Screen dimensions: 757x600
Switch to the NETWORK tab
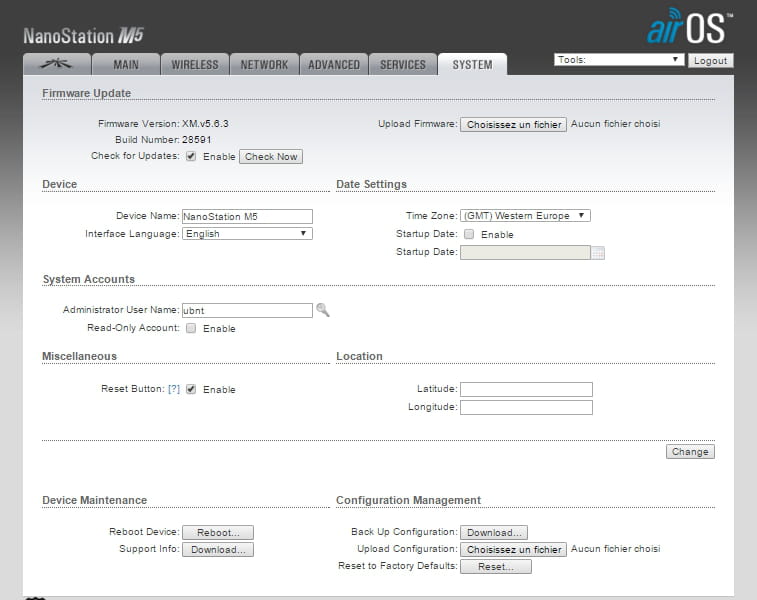pyautogui.click(x=264, y=64)
